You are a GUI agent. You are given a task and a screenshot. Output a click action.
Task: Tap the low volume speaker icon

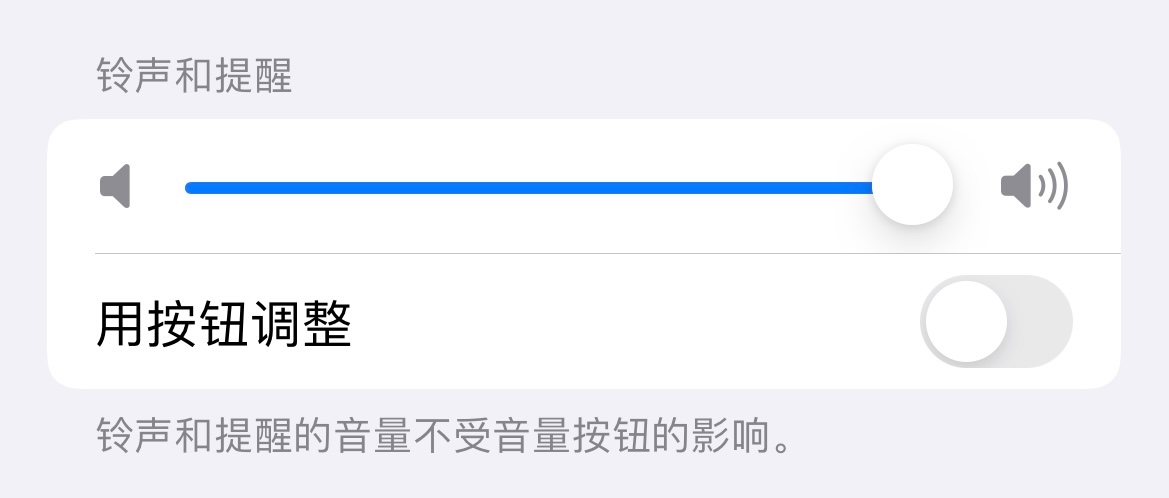116,186
